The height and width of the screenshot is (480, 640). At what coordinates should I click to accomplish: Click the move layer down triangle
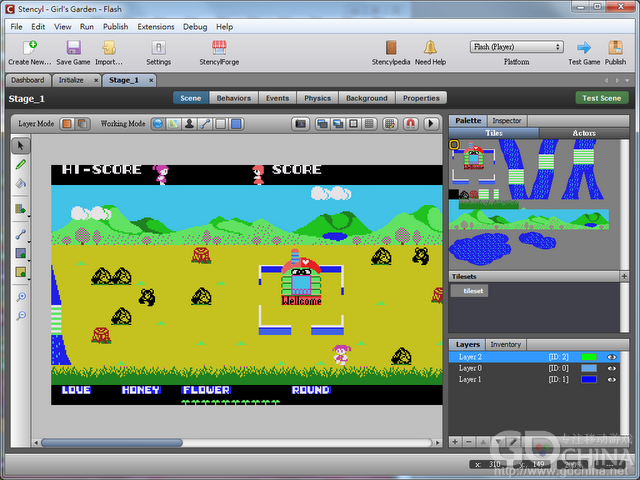pos(498,442)
